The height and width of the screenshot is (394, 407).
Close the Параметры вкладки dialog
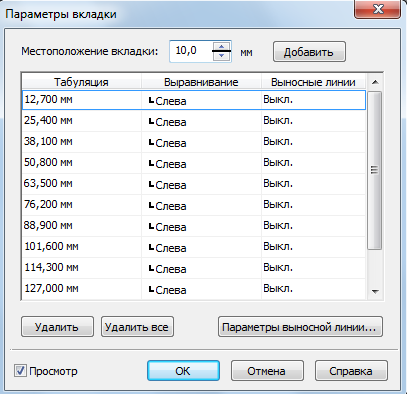click(378, 9)
